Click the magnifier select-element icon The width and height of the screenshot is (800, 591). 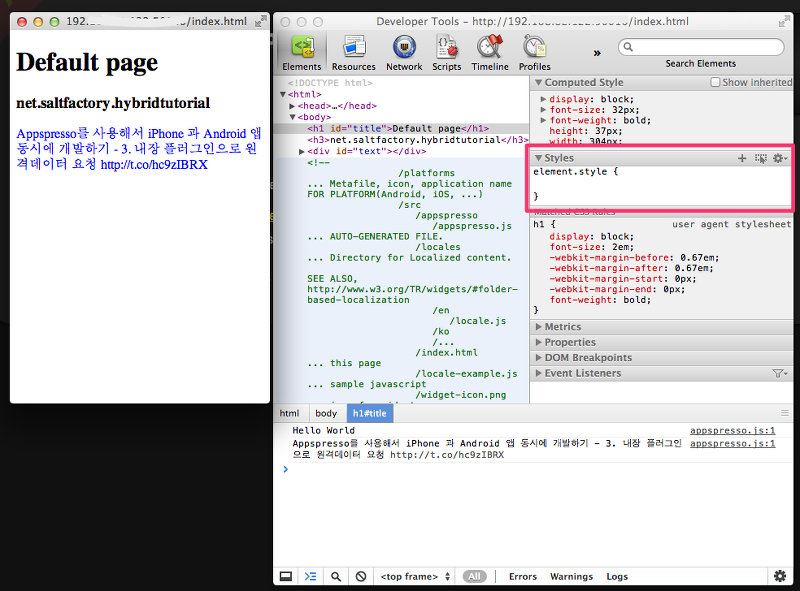click(x=336, y=576)
